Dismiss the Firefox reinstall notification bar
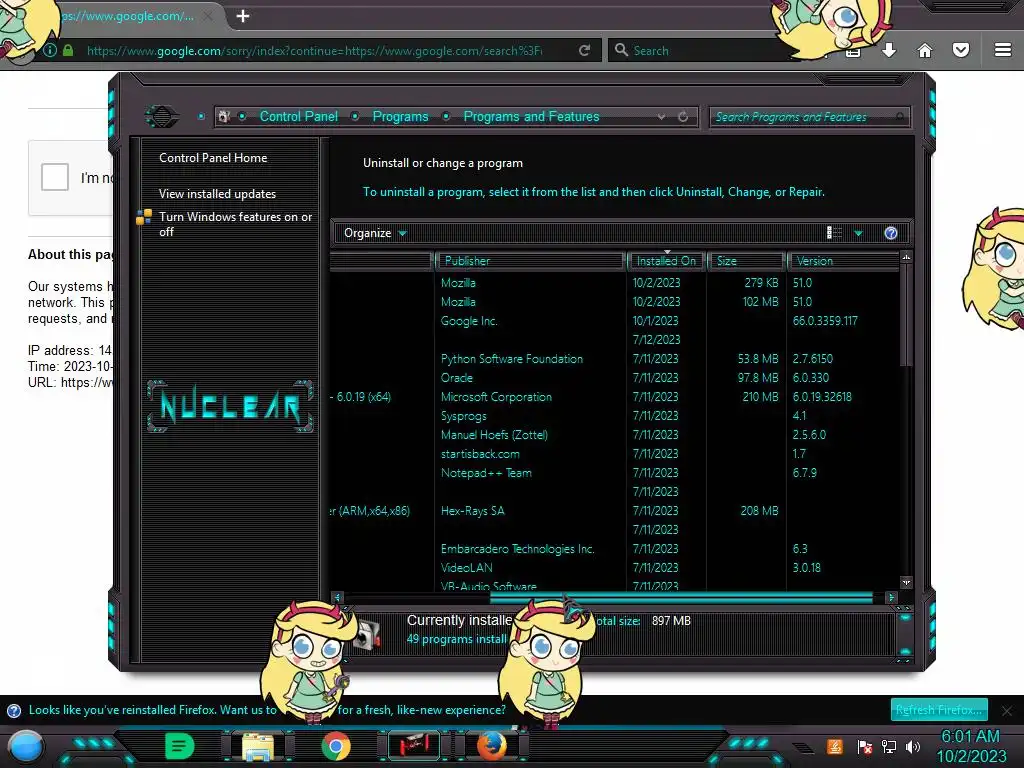The height and width of the screenshot is (768, 1024). click(x=1007, y=711)
